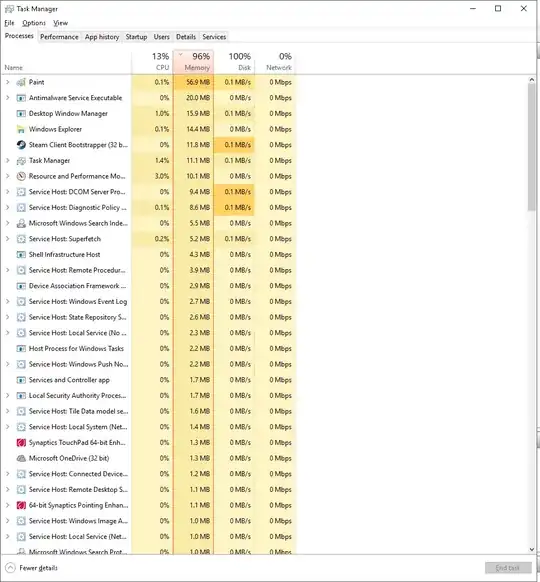
Task: Click the Shell Infrastructure Host icon
Action: (21, 255)
